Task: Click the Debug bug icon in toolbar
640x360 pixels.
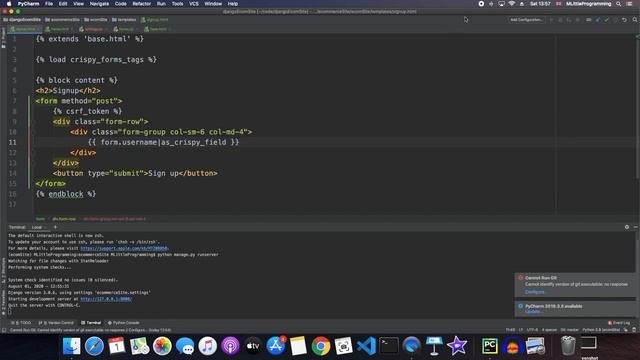Action: point(560,20)
